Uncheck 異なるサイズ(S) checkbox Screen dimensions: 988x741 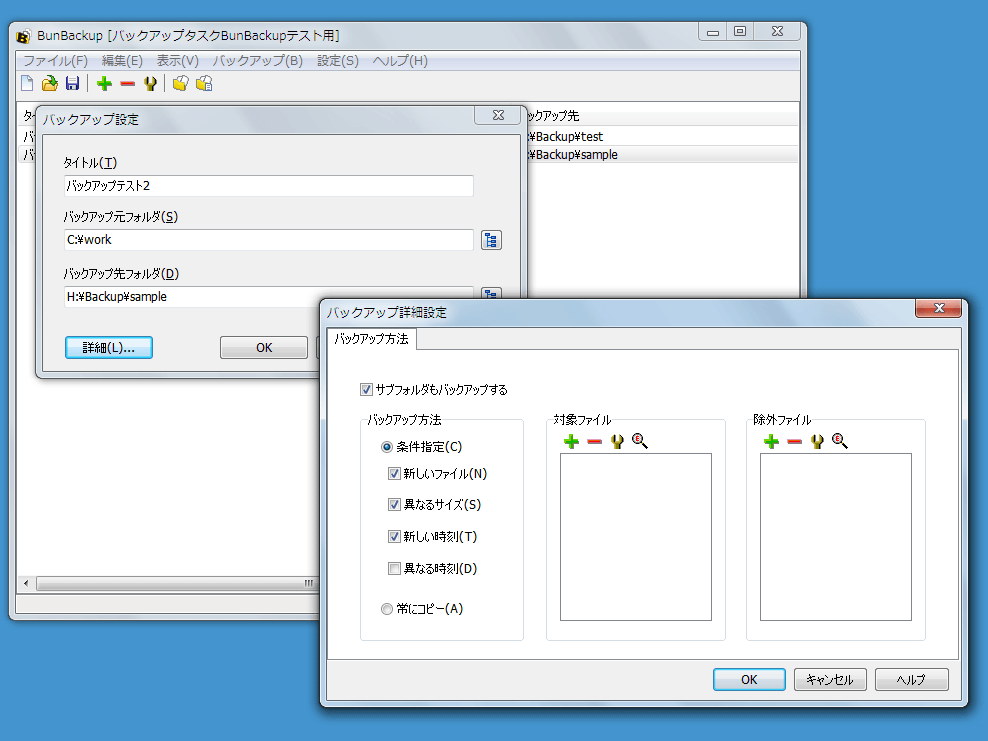tap(394, 504)
